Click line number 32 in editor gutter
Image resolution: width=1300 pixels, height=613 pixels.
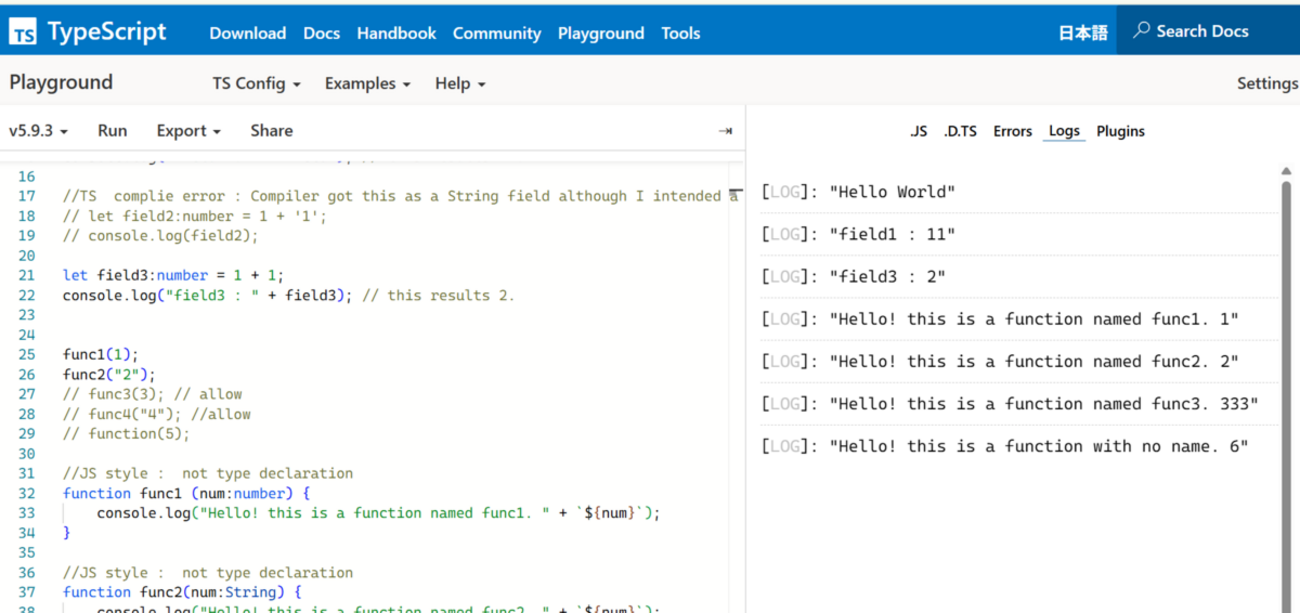click(27, 493)
